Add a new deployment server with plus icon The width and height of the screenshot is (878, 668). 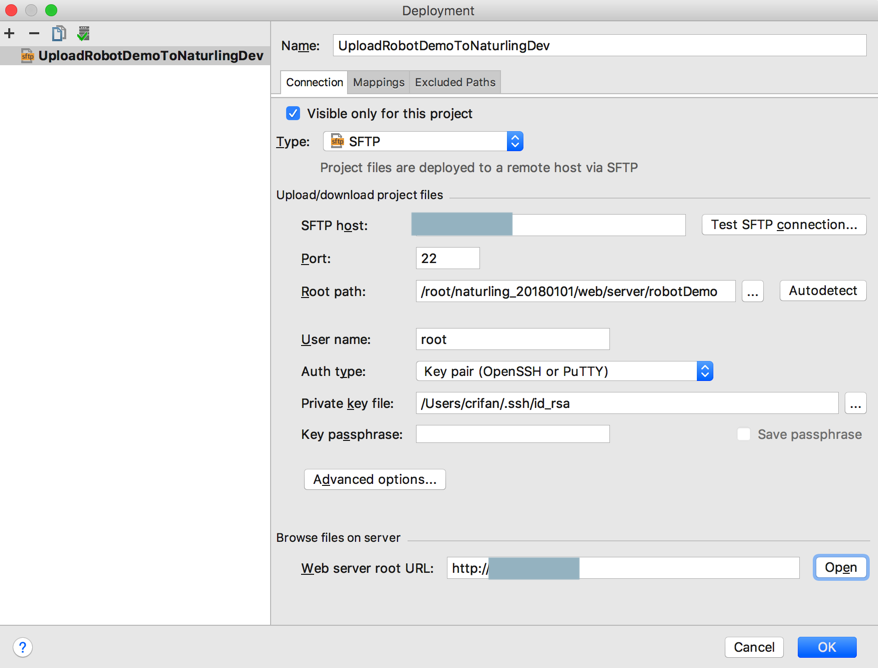click(x=10, y=34)
